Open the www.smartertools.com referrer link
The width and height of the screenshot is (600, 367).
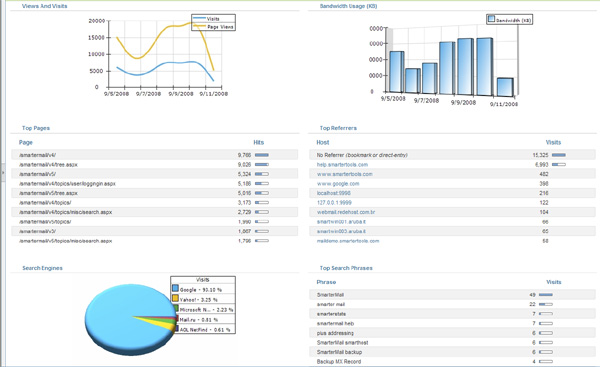click(x=344, y=174)
